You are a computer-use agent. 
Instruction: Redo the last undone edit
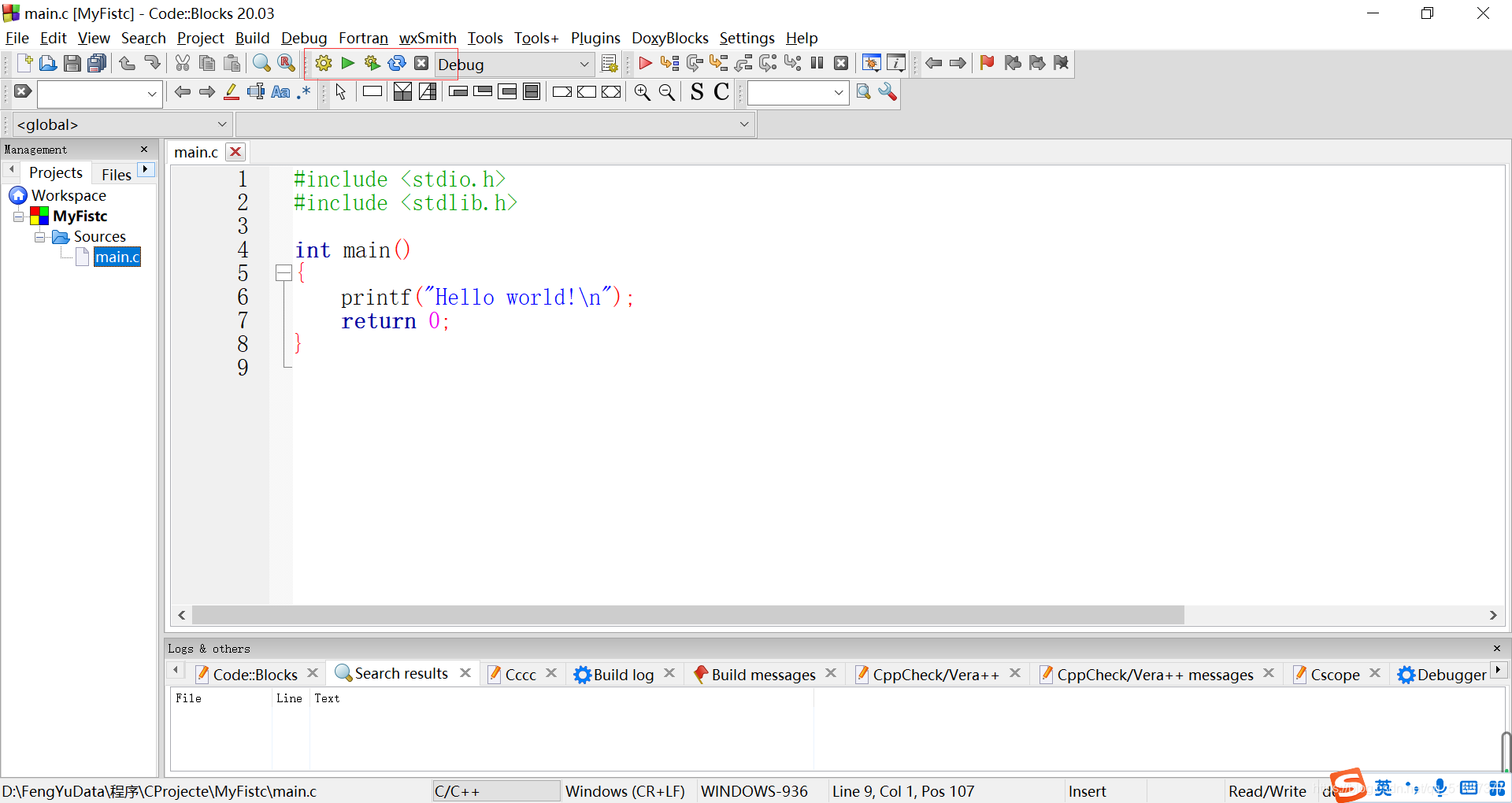click(x=152, y=63)
